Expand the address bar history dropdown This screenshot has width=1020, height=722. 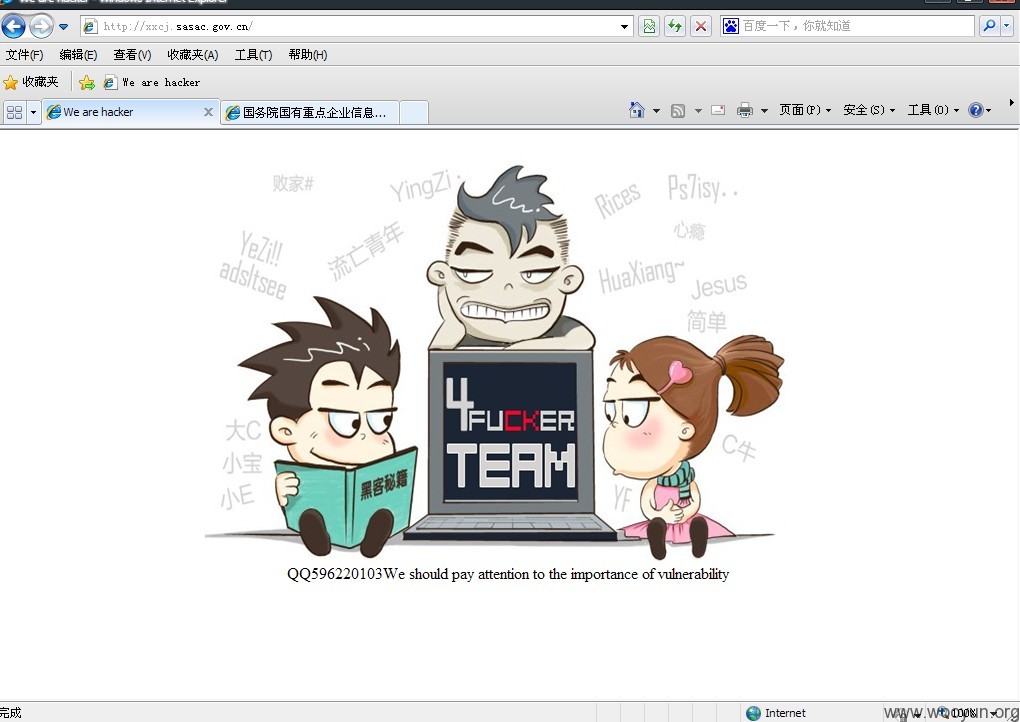point(624,27)
